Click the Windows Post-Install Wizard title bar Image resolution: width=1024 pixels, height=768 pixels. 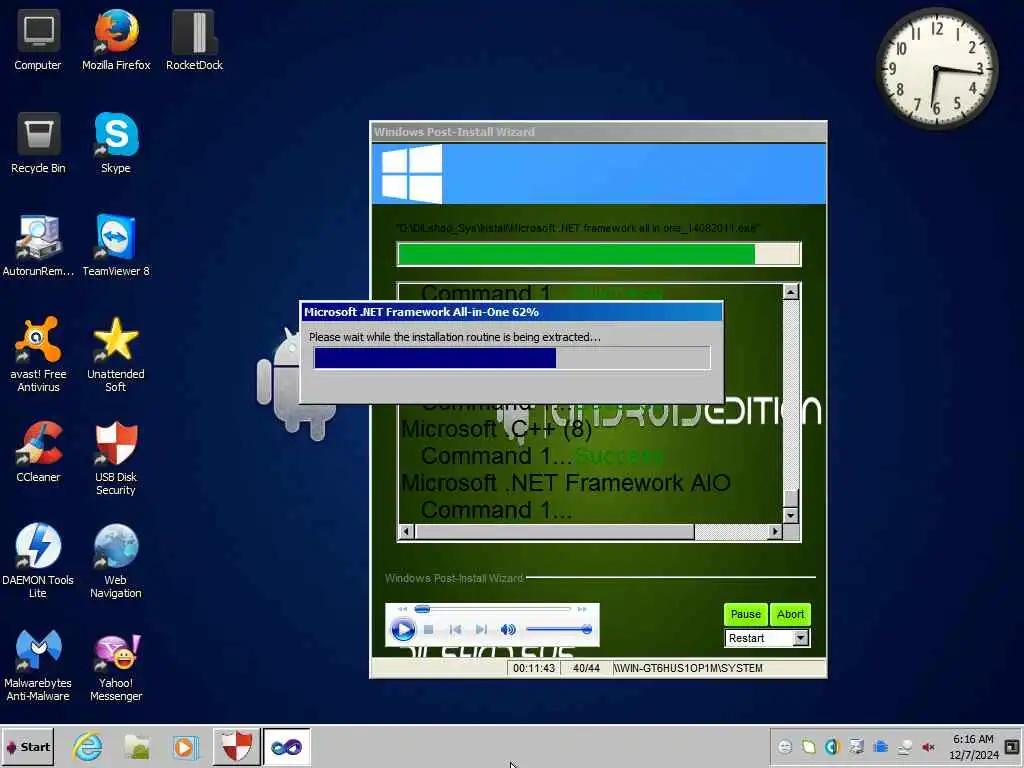tap(598, 132)
